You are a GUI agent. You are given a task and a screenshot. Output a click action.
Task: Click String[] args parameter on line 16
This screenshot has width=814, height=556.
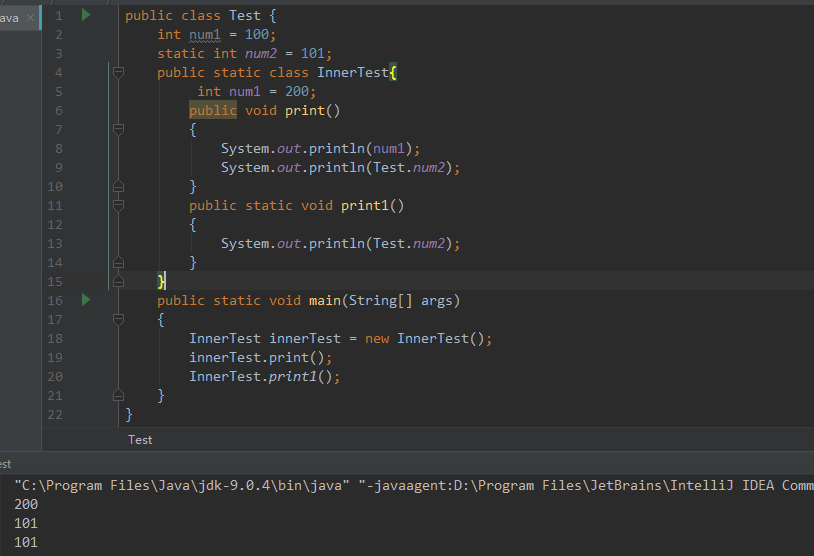[401, 301]
